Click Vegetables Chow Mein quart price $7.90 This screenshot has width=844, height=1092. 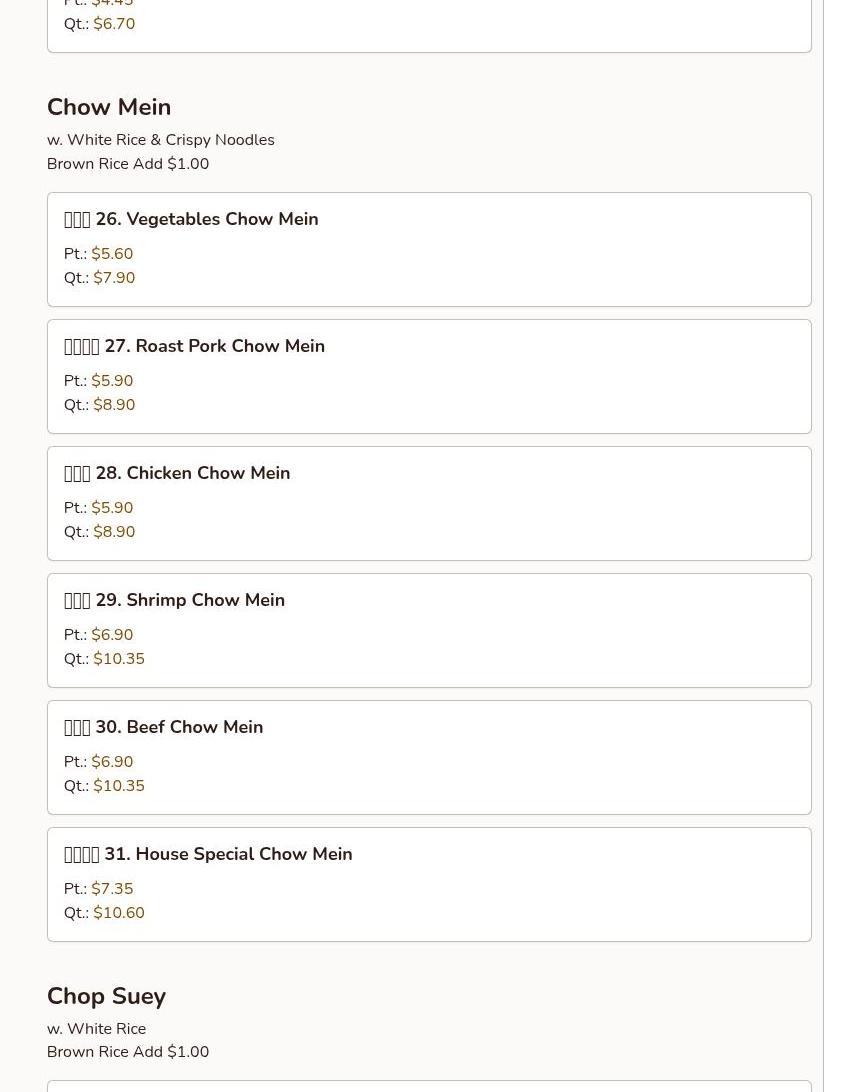click(x=114, y=278)
